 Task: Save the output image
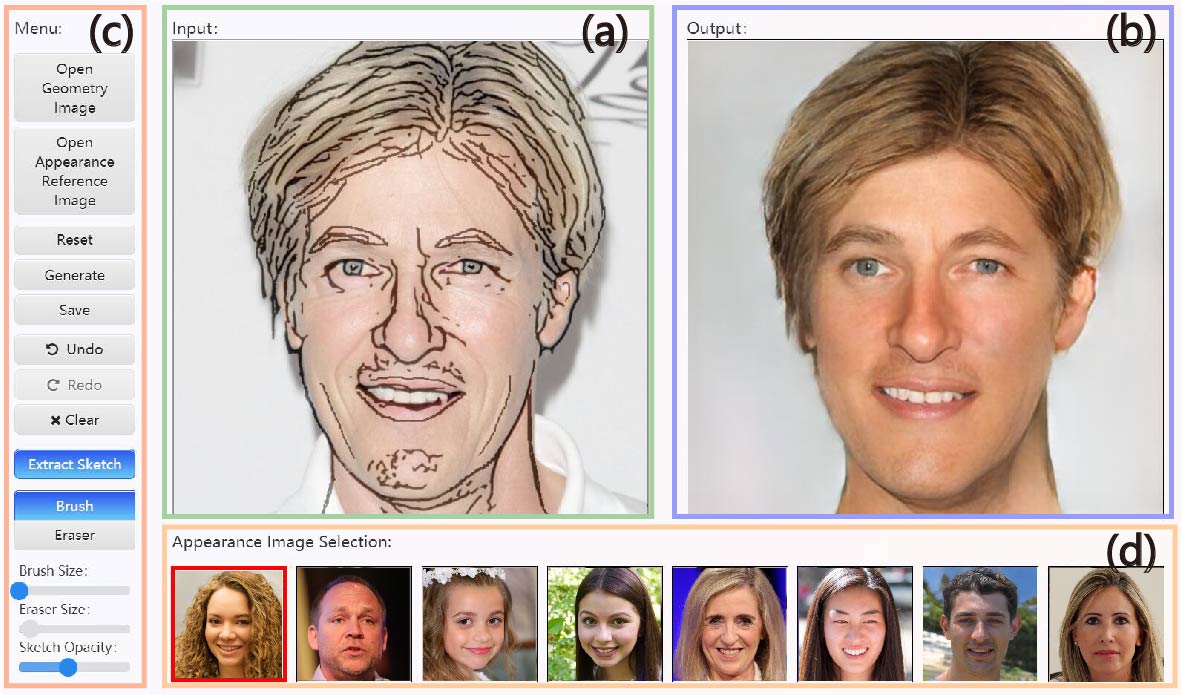[74, 310]
